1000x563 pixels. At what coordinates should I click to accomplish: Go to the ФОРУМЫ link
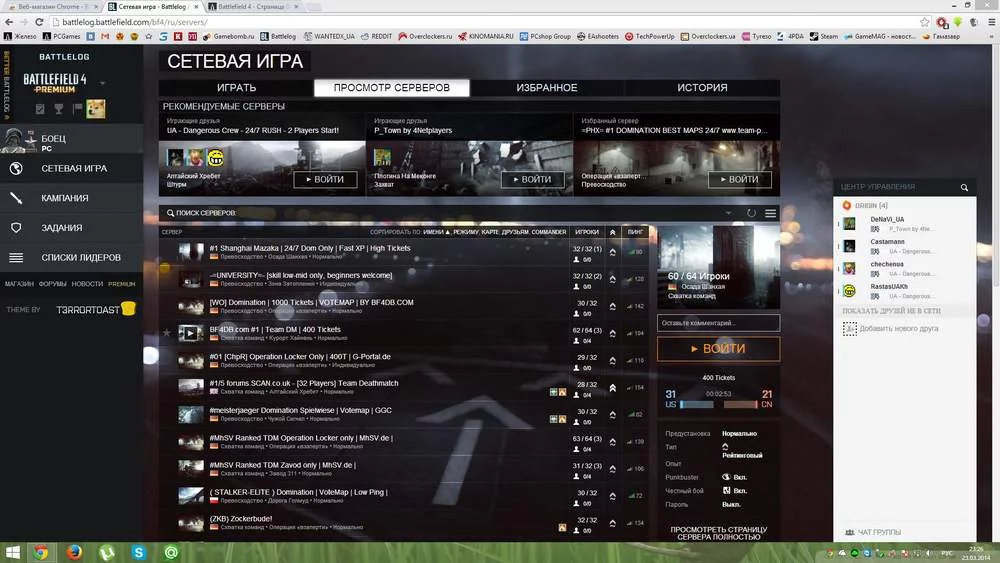pos(52,284)
